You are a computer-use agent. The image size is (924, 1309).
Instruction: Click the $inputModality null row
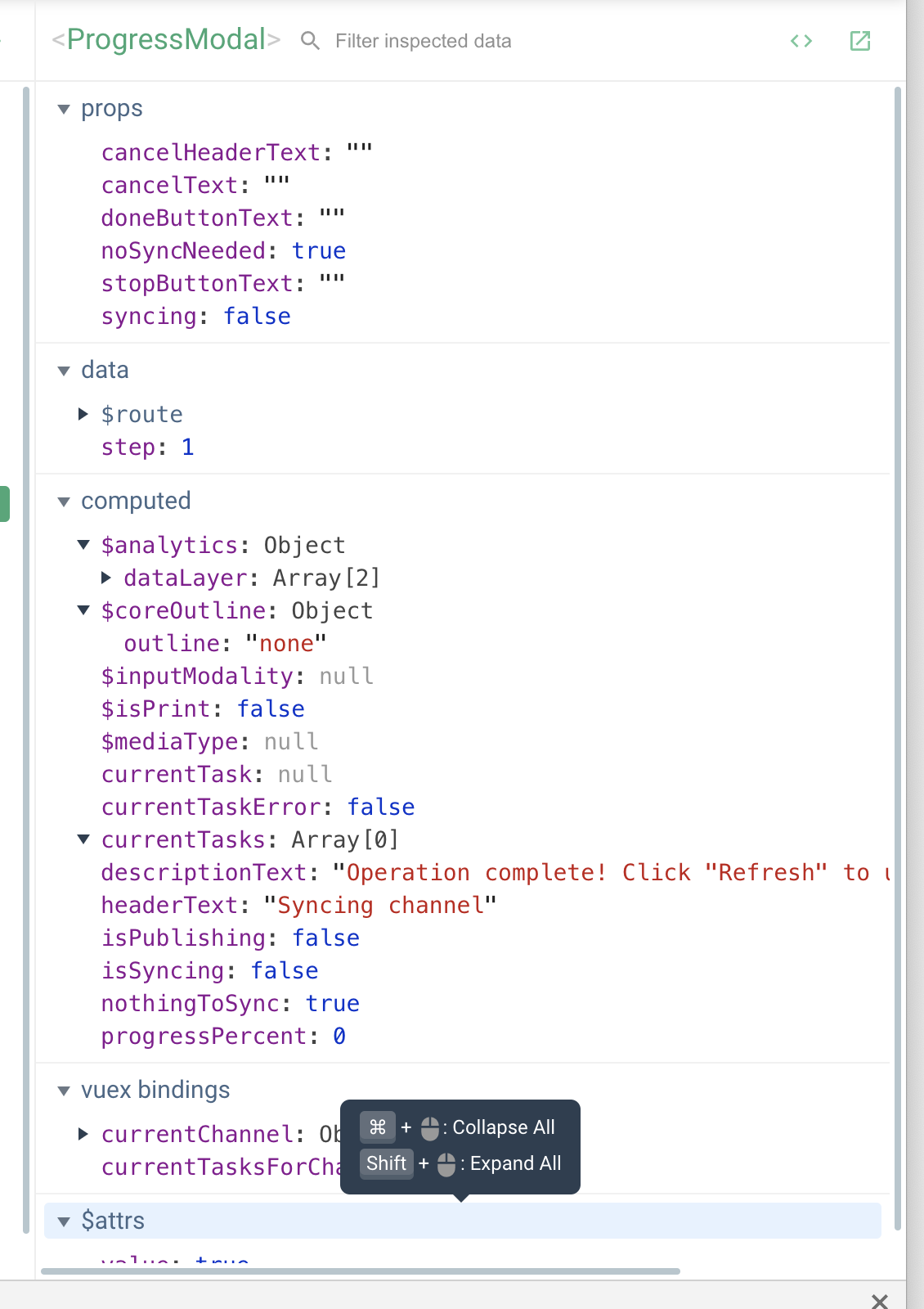(237, 676)
